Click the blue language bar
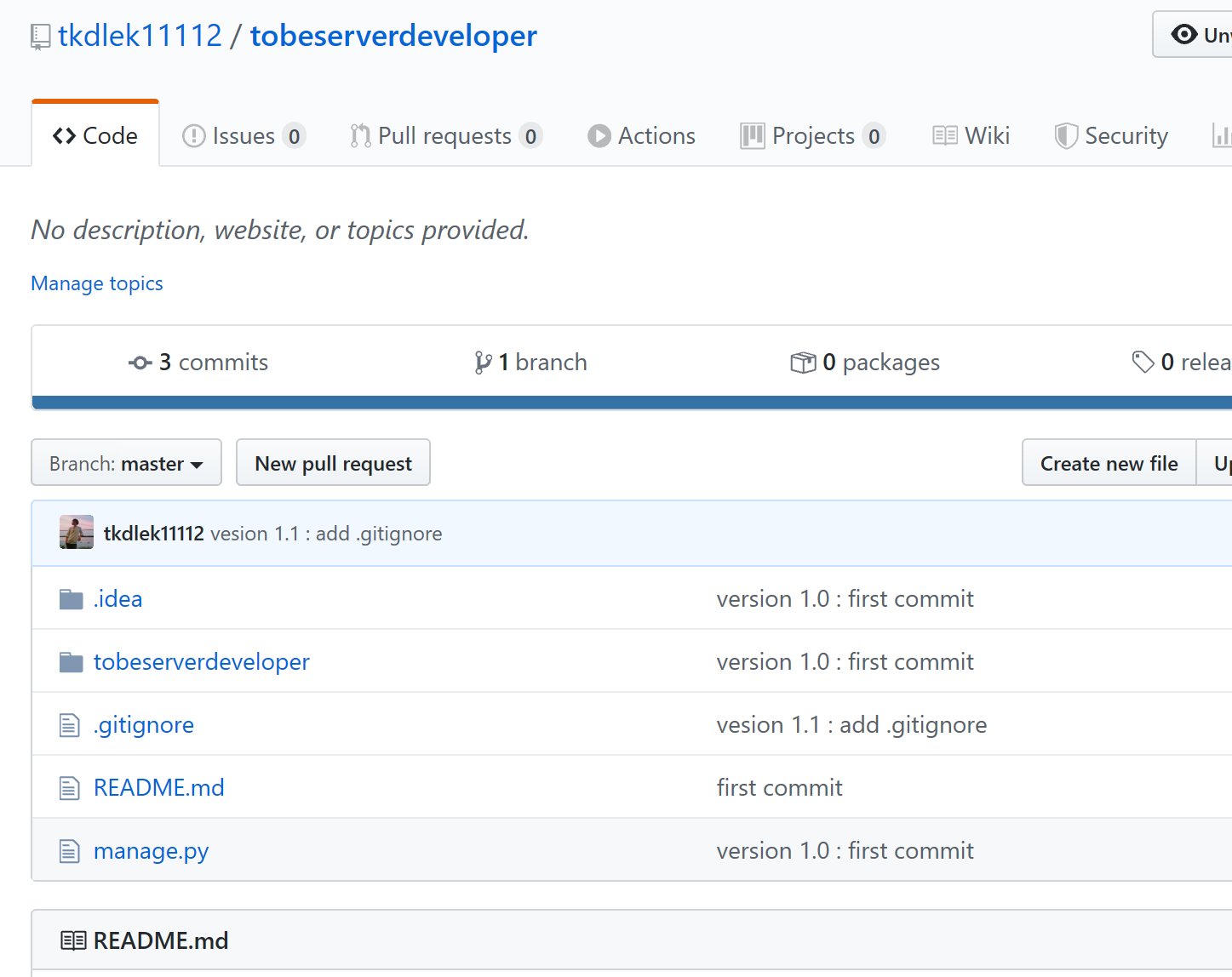Image resolution: width=1232 pixels, height=977 pixels. coord(632,403)
